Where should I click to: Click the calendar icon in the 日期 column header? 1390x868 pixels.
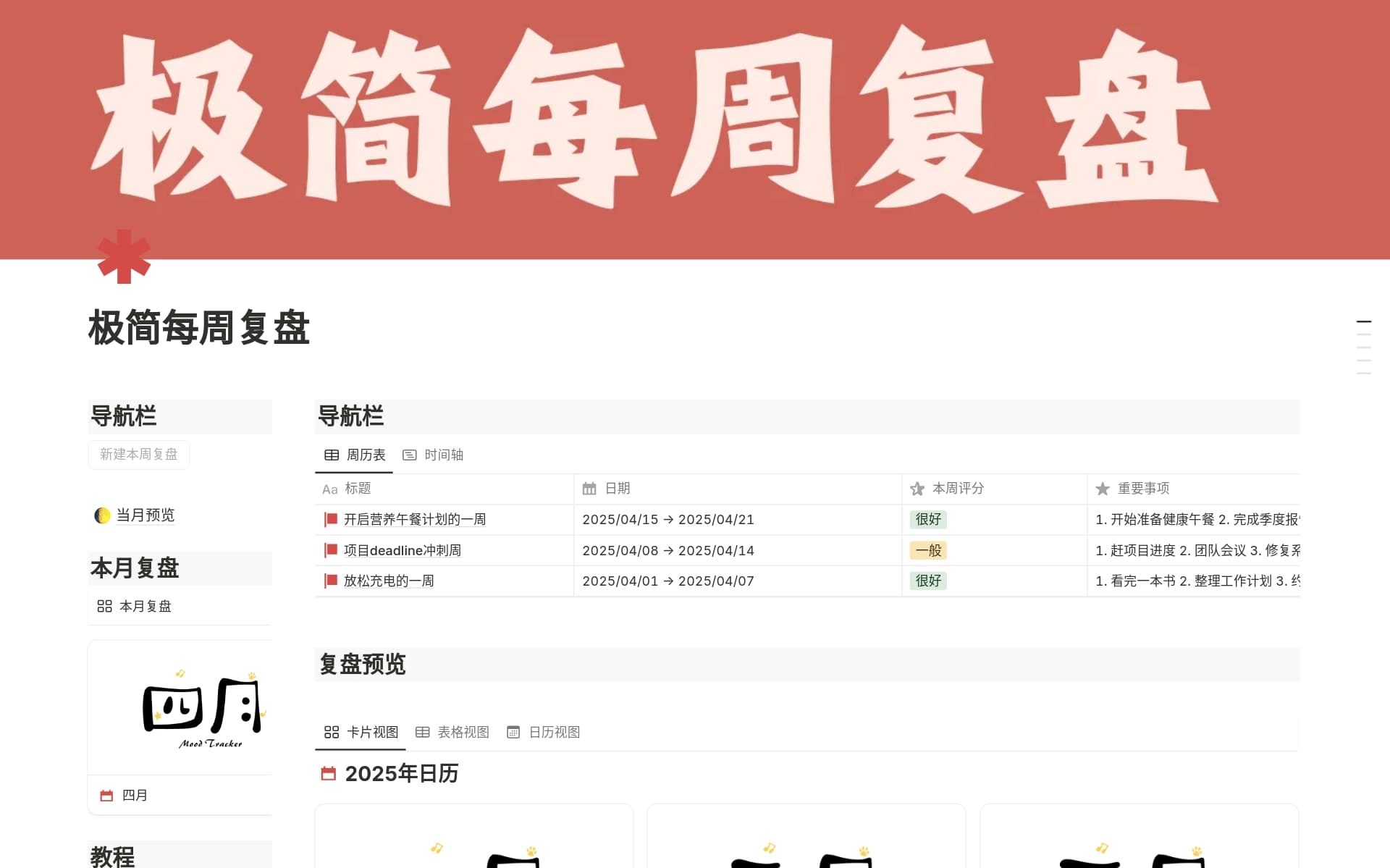click(x=589, y=489)
